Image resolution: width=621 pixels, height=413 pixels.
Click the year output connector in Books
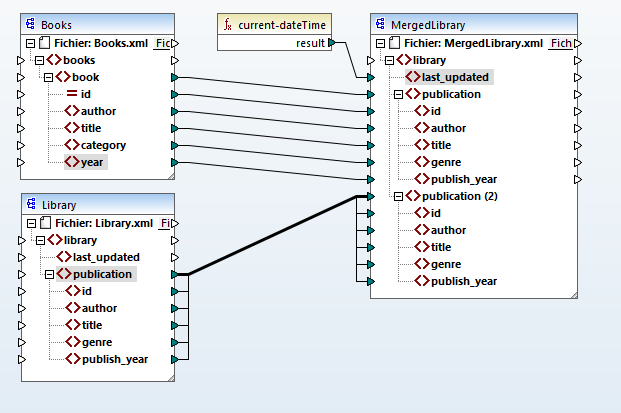pos(176,162)
